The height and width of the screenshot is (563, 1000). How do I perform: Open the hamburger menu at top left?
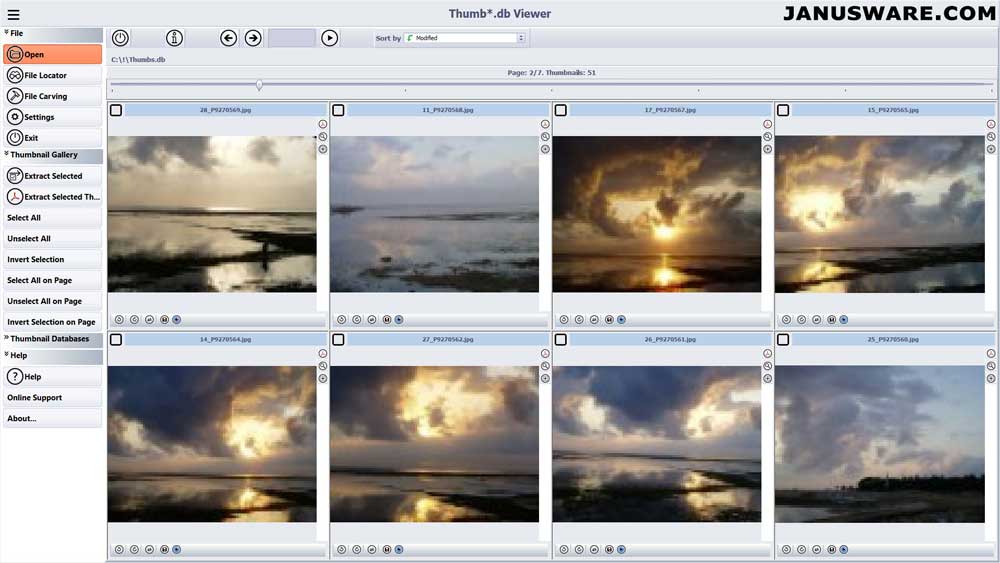(13, 14)
